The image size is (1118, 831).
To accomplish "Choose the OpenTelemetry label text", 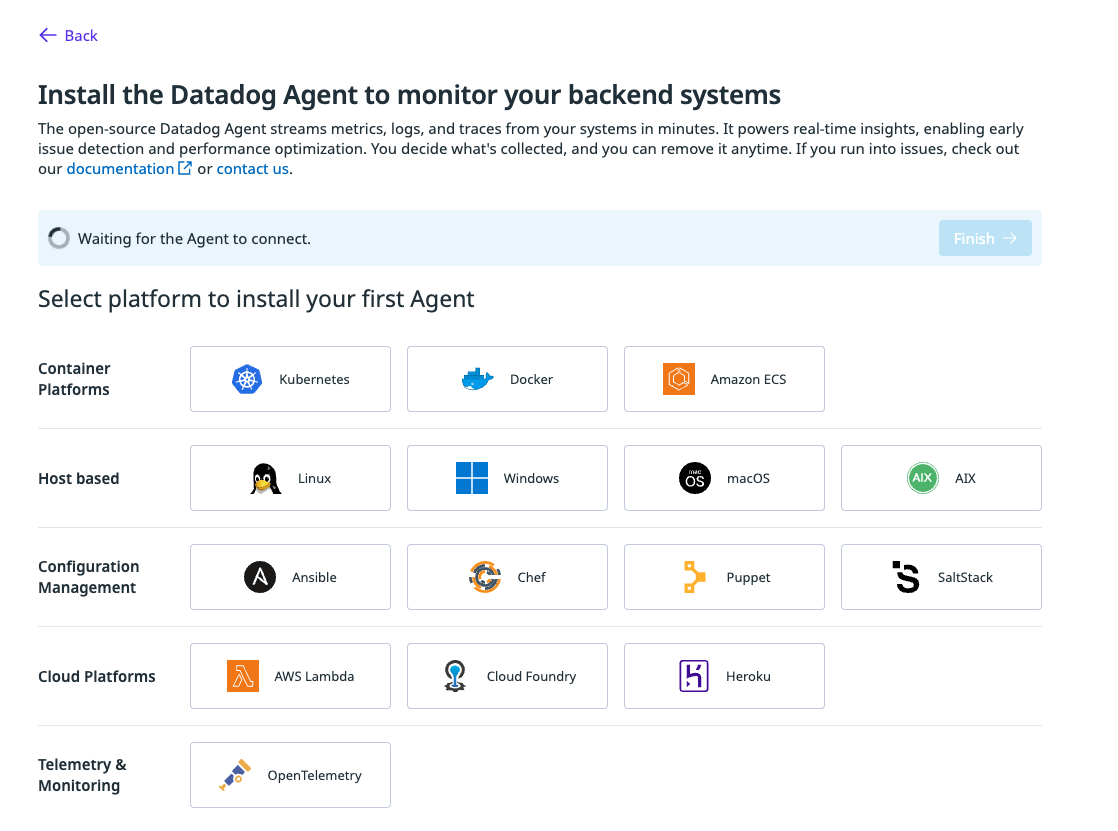I will pyautogui.click(x=314, y=775).
